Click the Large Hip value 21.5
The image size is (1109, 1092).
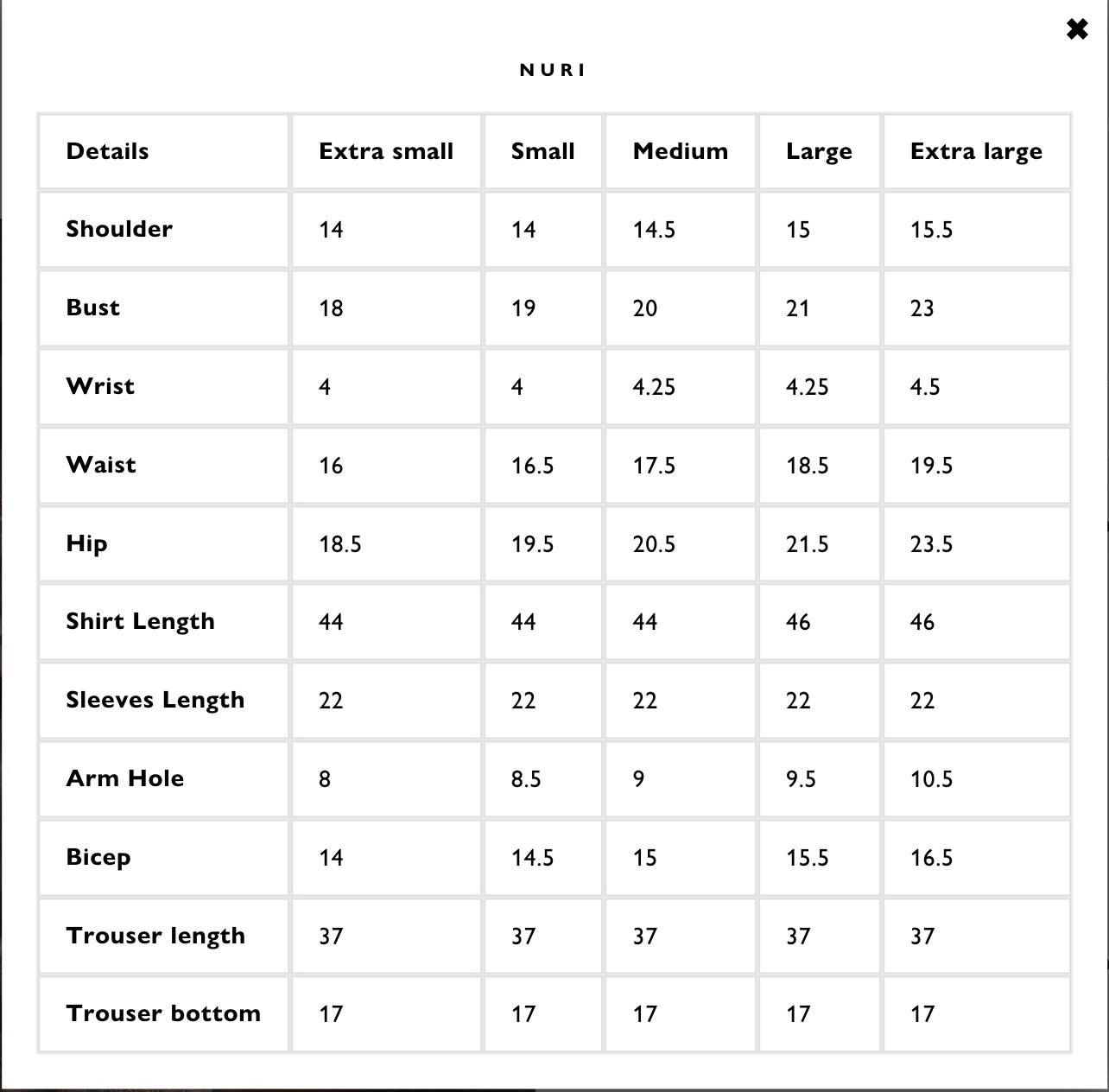(807, 544)
